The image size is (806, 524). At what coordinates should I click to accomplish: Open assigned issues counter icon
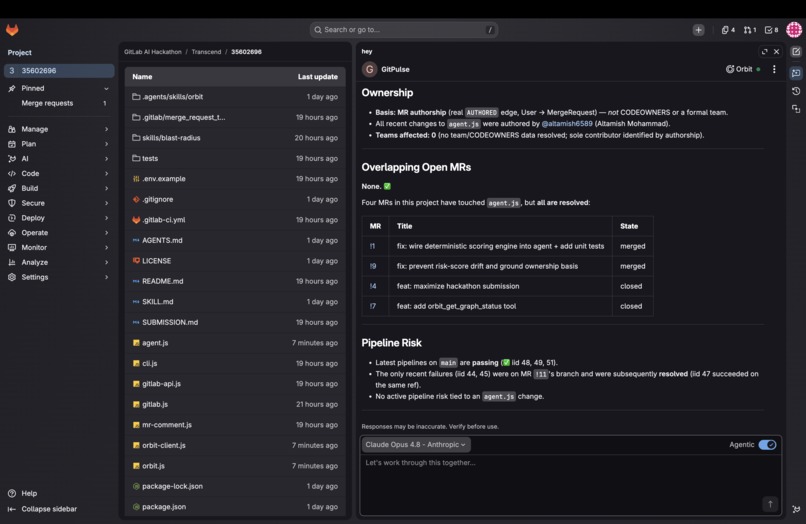point(728,30)
